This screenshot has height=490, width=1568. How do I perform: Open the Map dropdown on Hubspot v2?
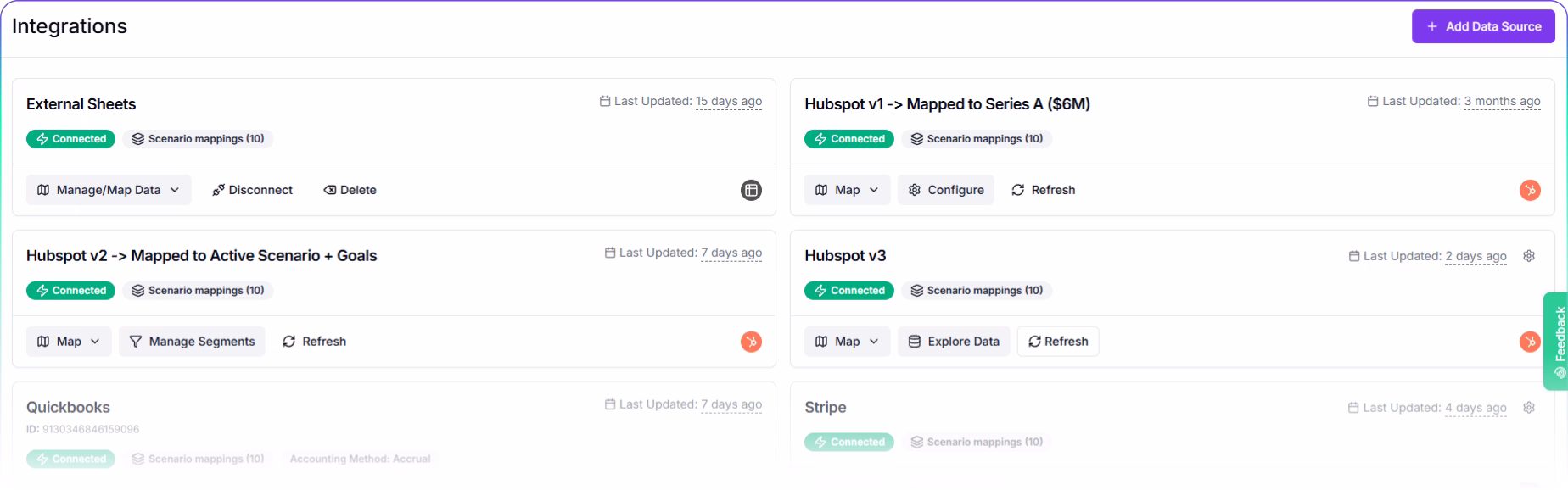coord(69,342)
